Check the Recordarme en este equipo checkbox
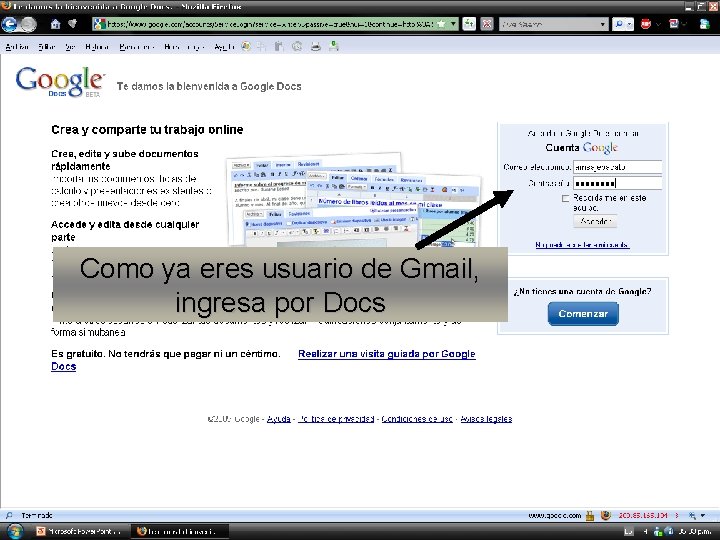Image resolution: width=720 pixels, height=540 pixels. 565,198
